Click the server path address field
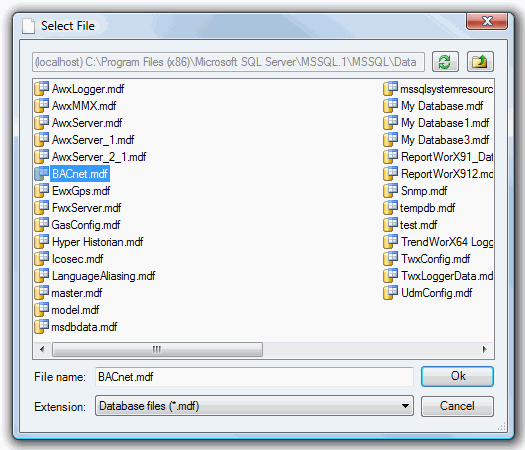Viewport: 525px width, 450px height. pos(228,62)
